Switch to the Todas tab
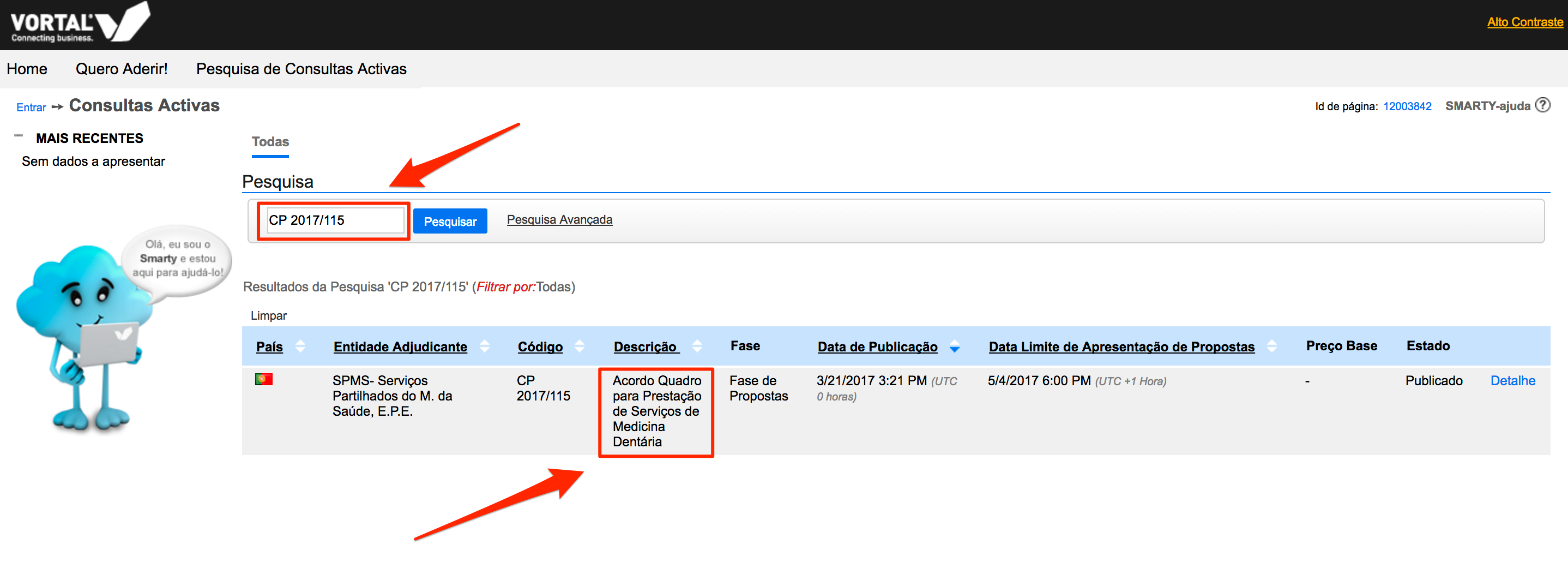1568x586 pixels. [x=270, y=142]
